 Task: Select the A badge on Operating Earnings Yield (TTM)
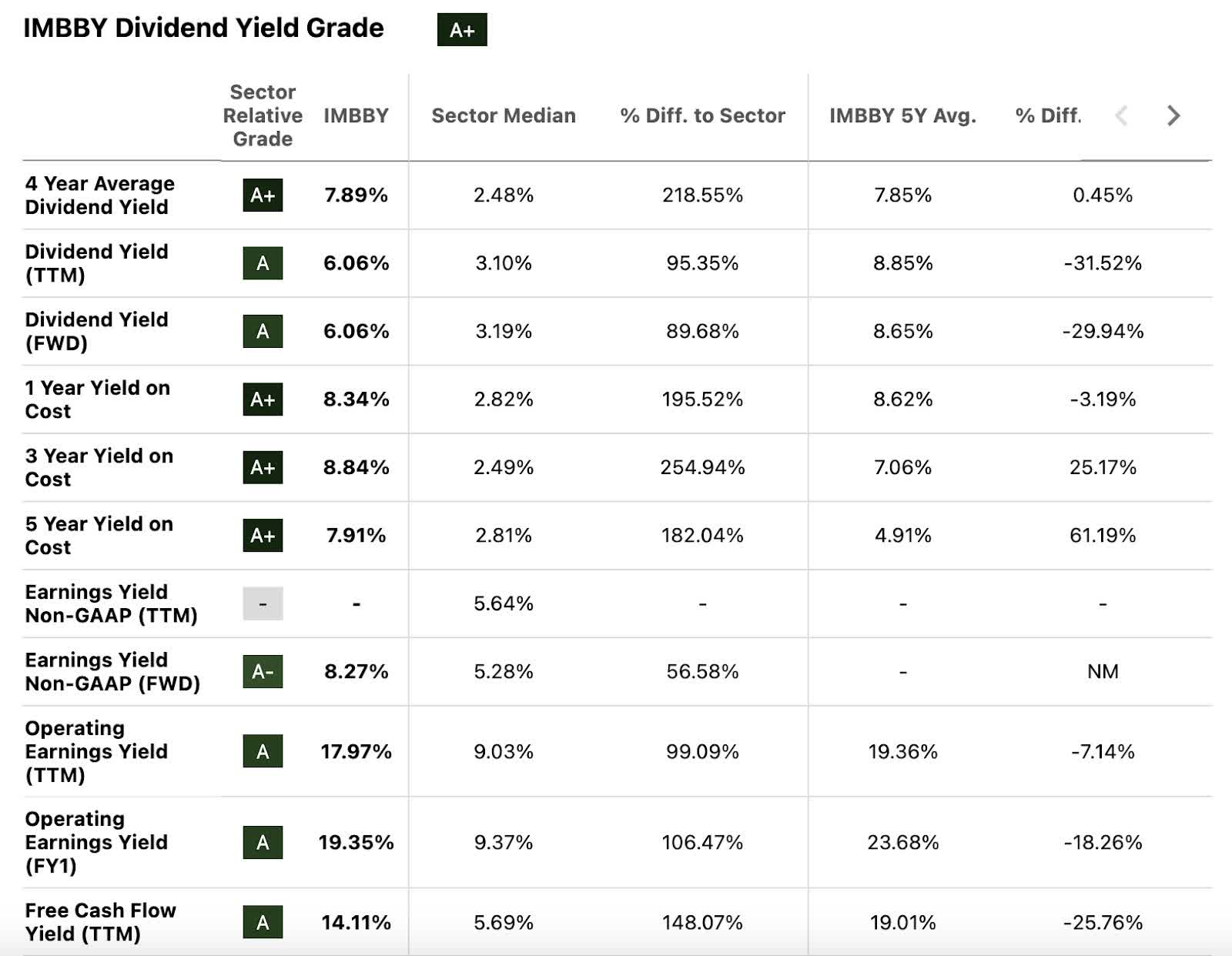click(263, 753)
